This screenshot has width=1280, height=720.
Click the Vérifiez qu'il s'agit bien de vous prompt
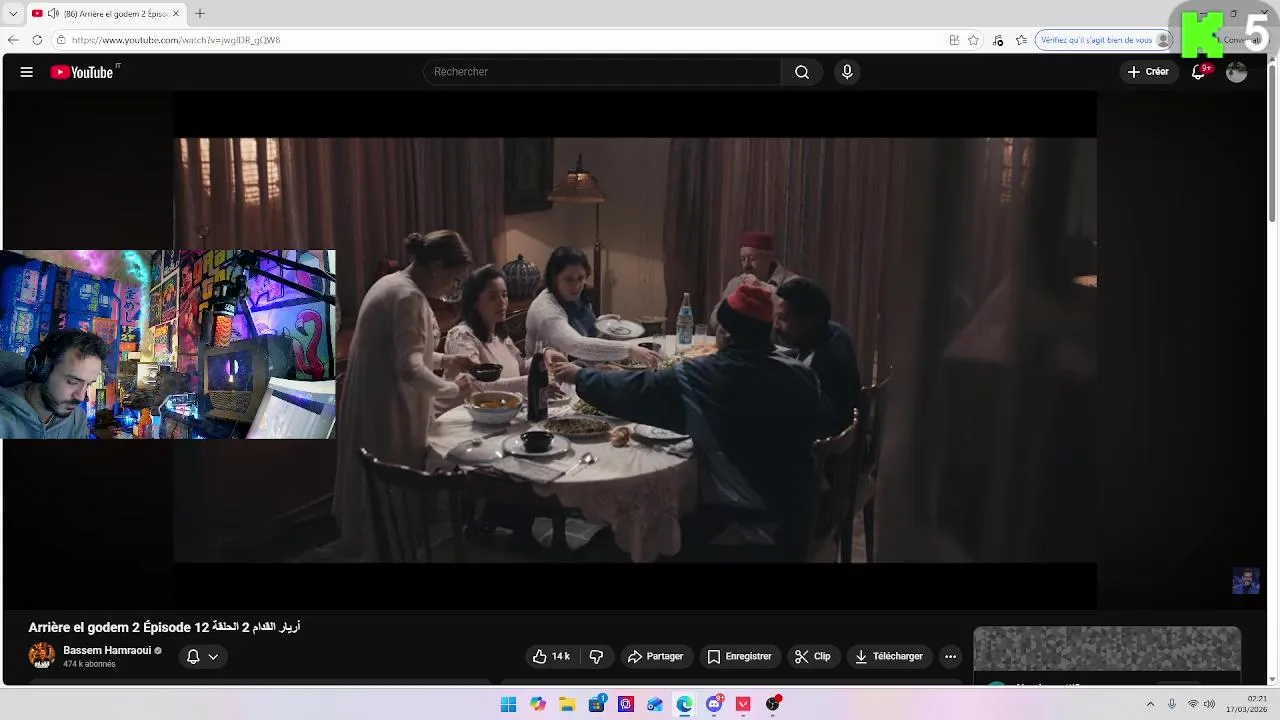pyautogui.click(x=1104, y=40)
